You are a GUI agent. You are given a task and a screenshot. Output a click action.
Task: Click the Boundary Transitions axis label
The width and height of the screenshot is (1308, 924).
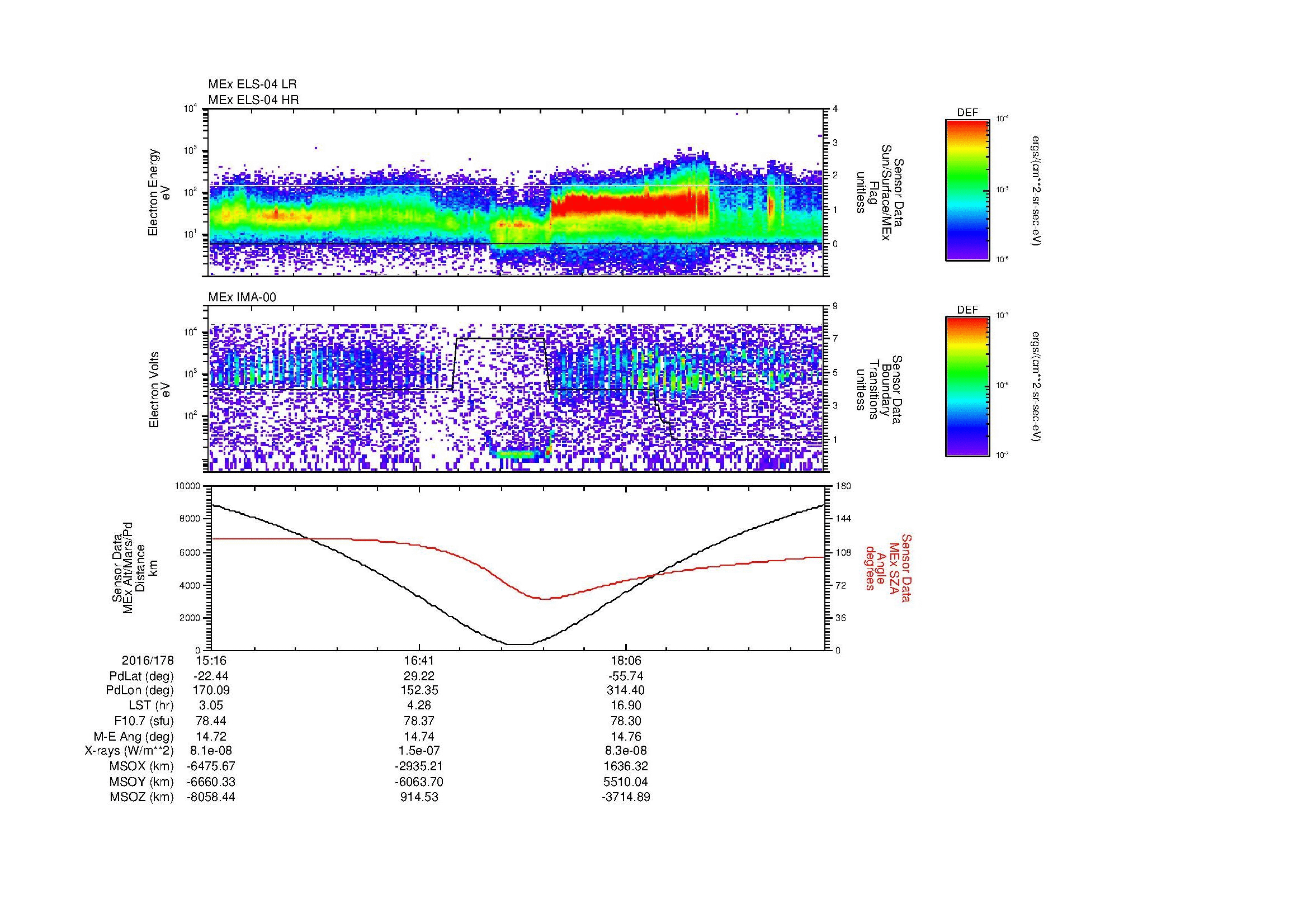880,389
